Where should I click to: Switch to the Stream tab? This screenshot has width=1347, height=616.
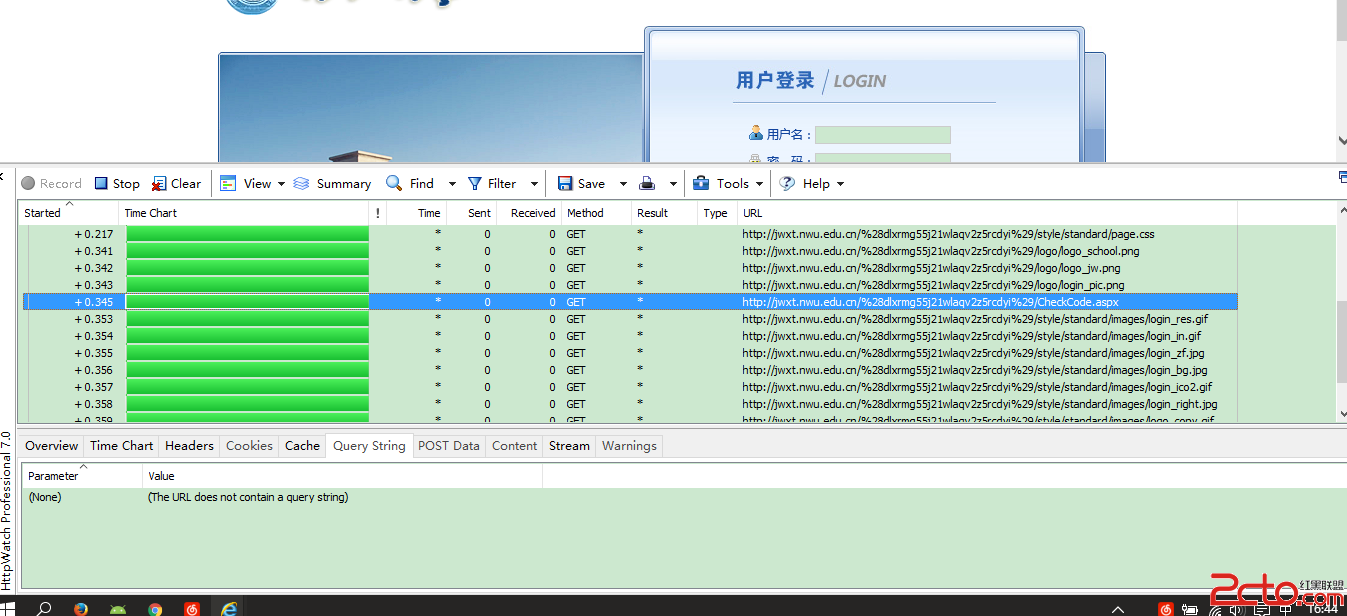pos(569,446)
